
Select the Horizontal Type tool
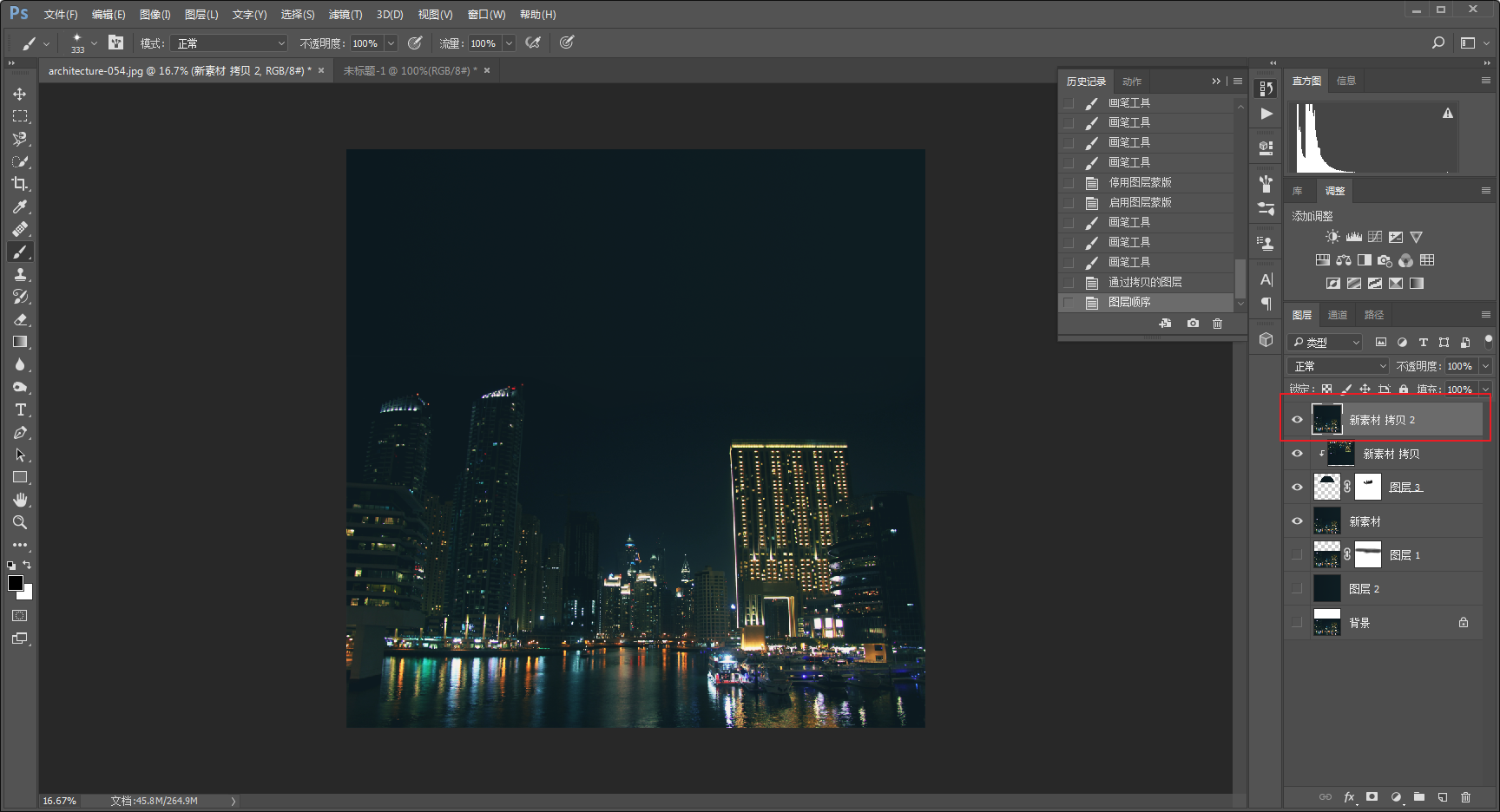(x=20, y=409)
